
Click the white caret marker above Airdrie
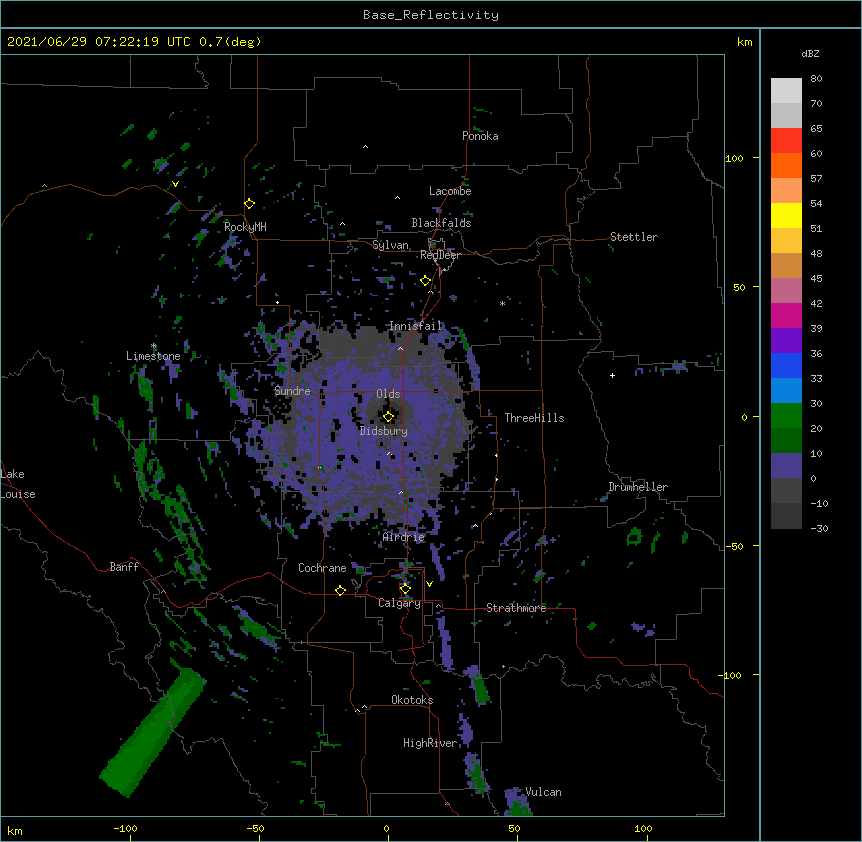[401, 492]
